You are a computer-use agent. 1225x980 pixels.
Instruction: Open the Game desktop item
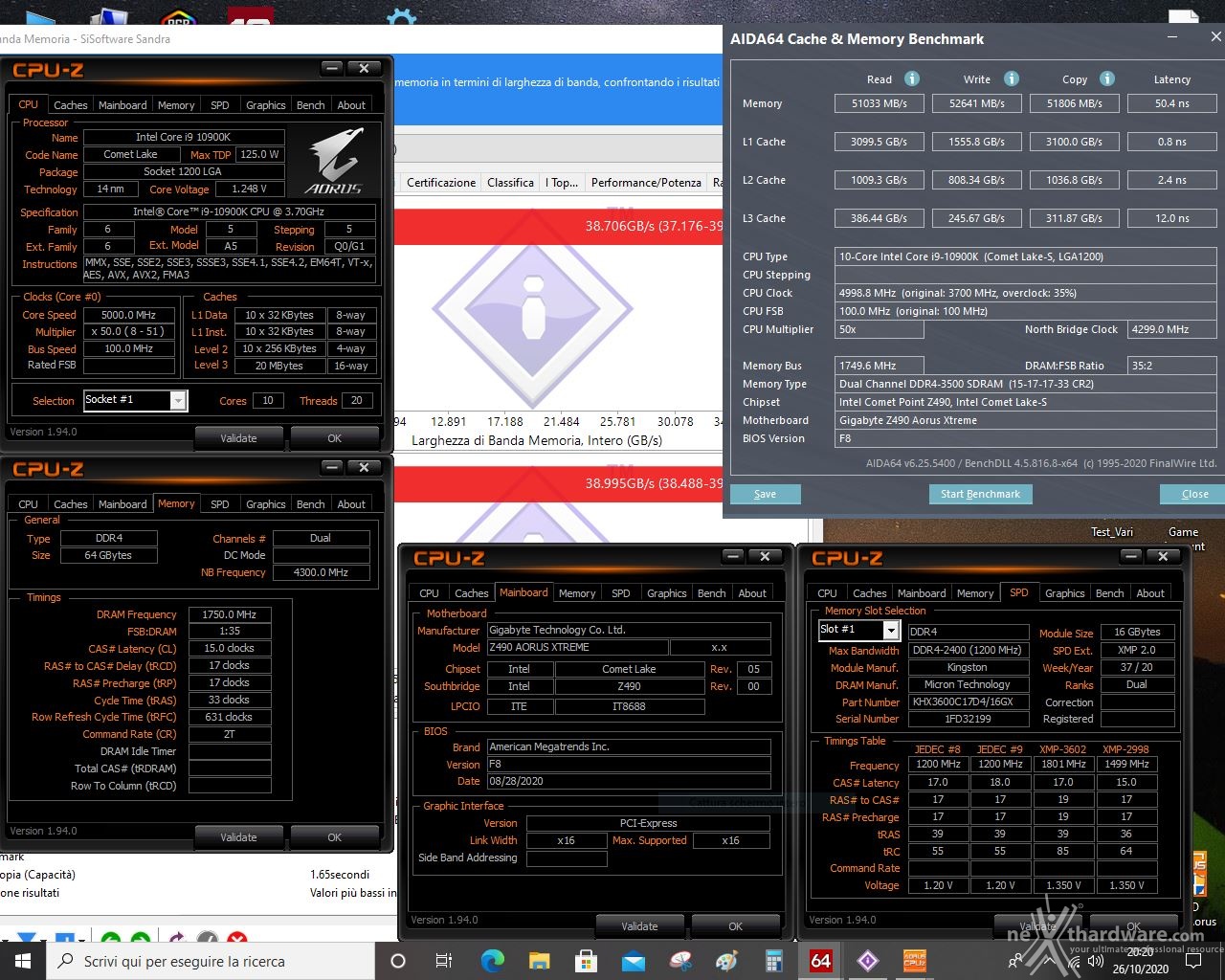click(1183, 532)
